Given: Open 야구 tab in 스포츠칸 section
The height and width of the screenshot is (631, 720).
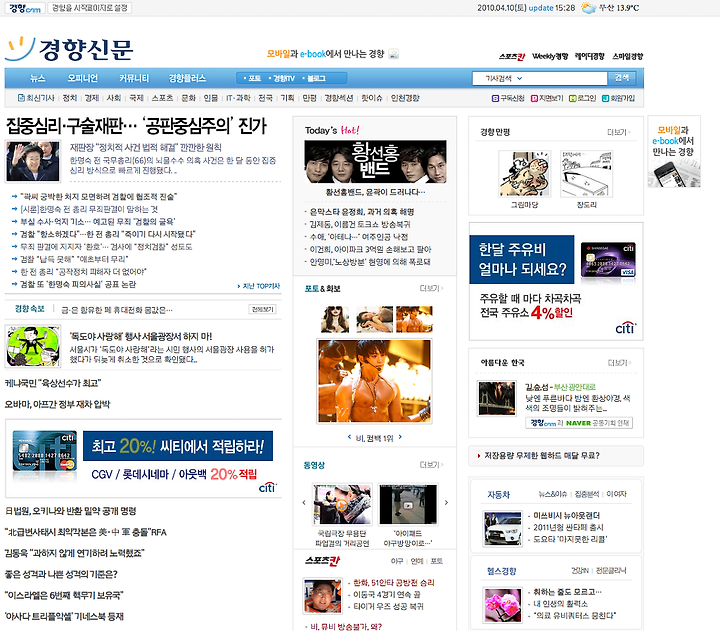Looking at the screenshot, I should [397, 561].
